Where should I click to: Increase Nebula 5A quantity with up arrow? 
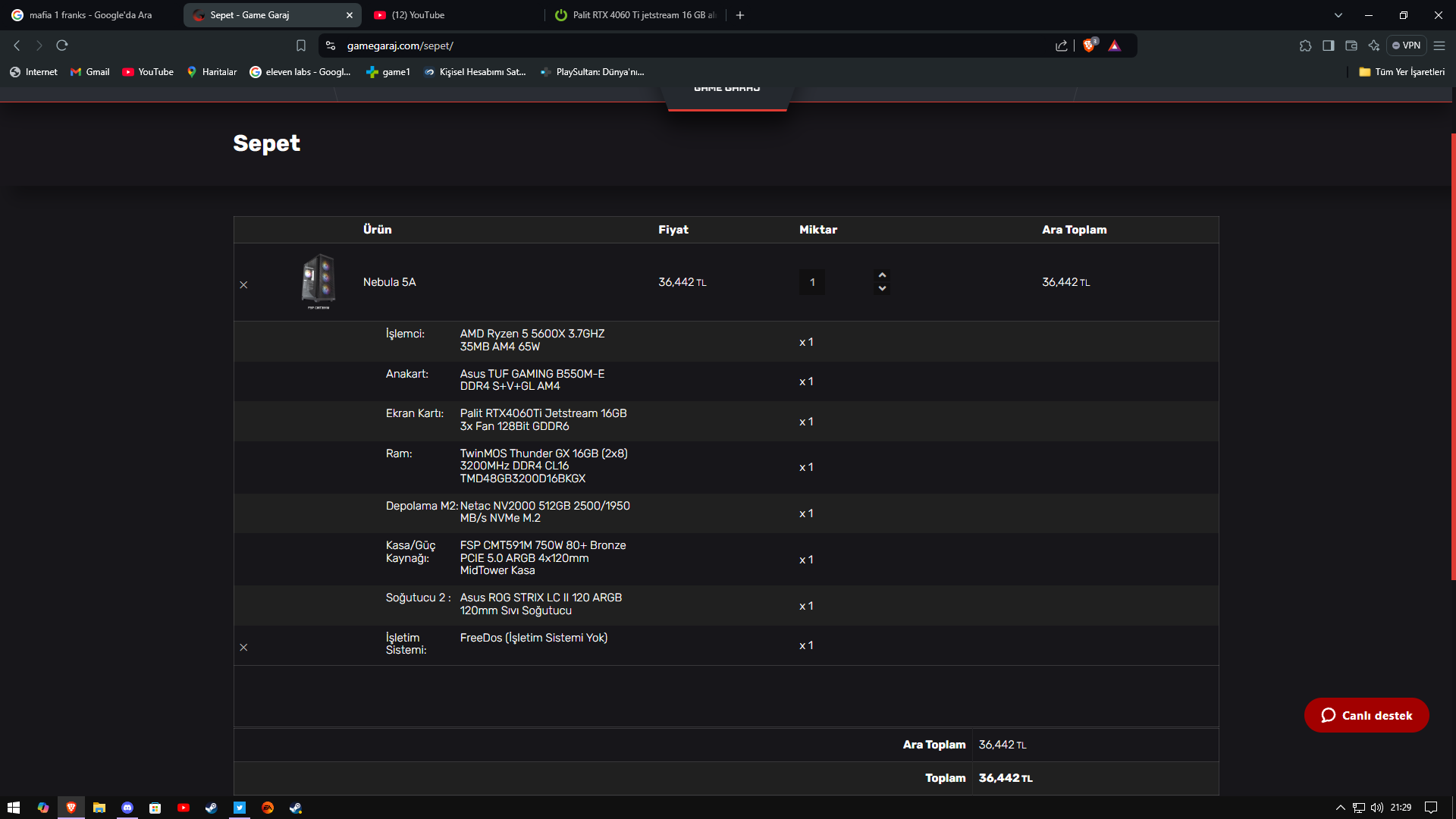[x=882, y=275]
